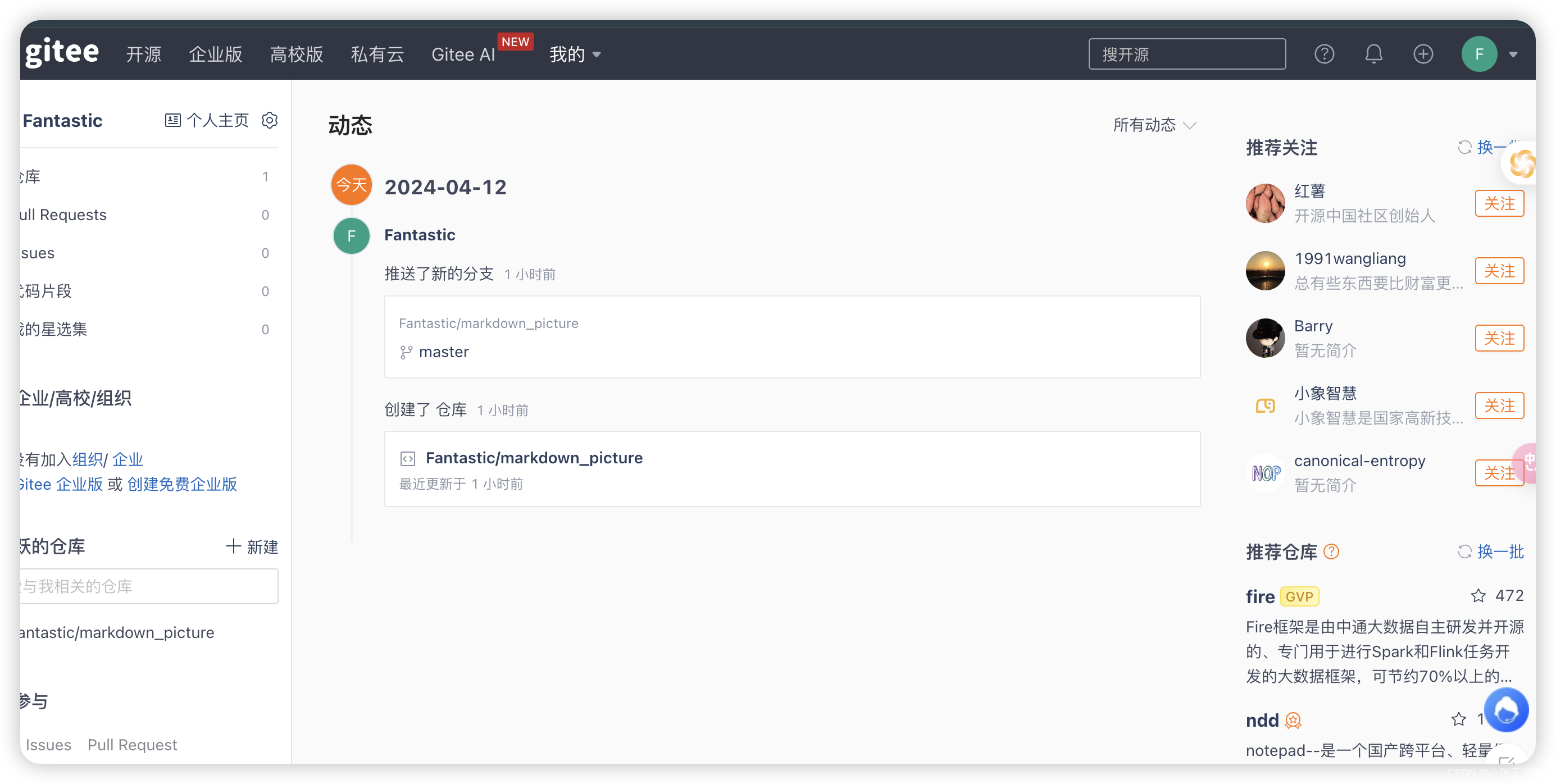Open the Gitee AI nav item

pos(463,54)
